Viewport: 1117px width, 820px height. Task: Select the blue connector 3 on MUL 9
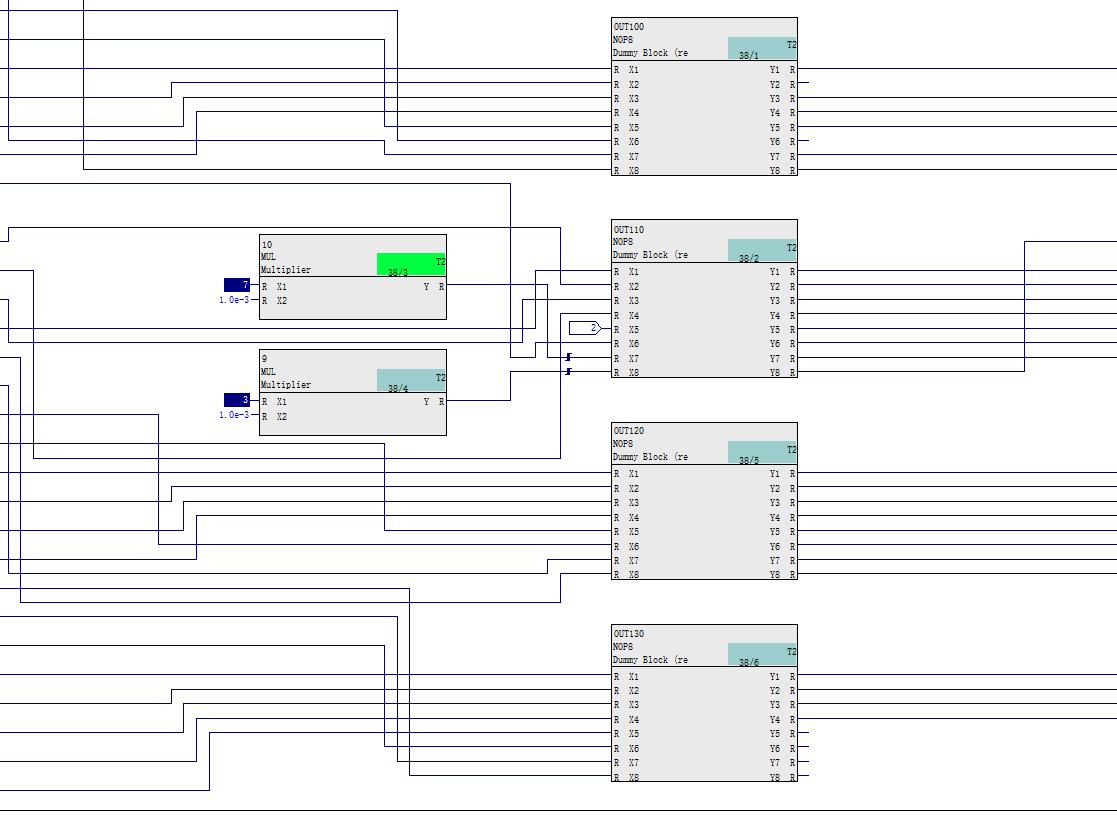[x=237, y=401]
